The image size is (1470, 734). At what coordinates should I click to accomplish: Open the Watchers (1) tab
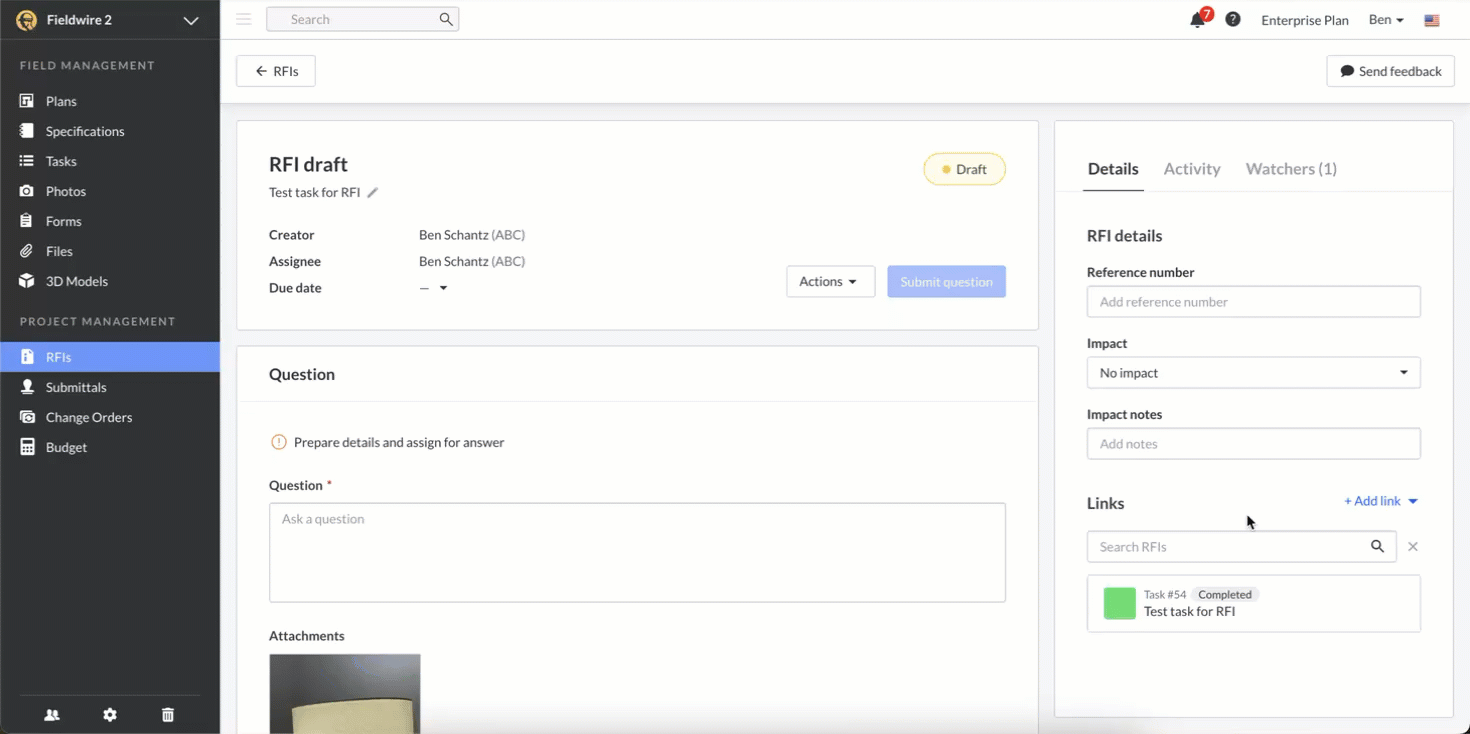[1291, 169]
